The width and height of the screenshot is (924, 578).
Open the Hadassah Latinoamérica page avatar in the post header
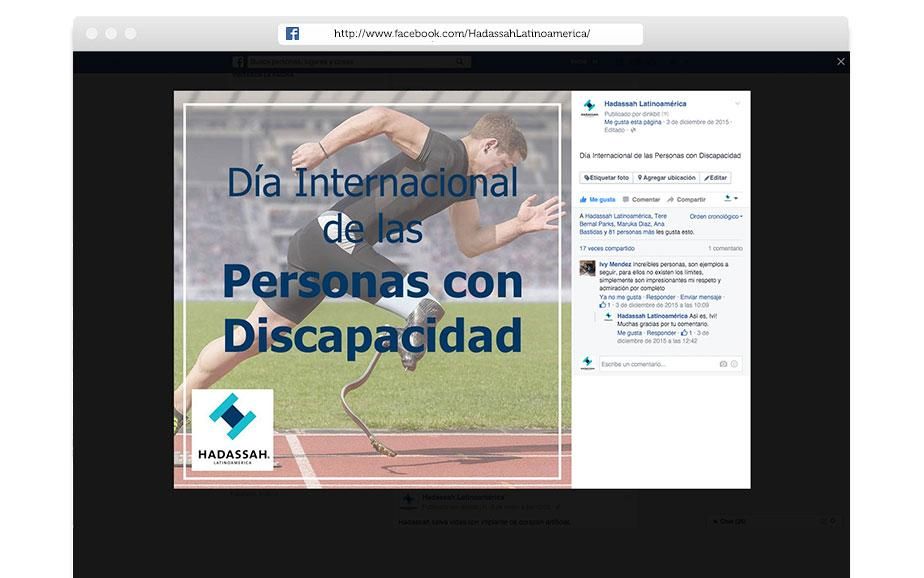click(x=589, y=108)
